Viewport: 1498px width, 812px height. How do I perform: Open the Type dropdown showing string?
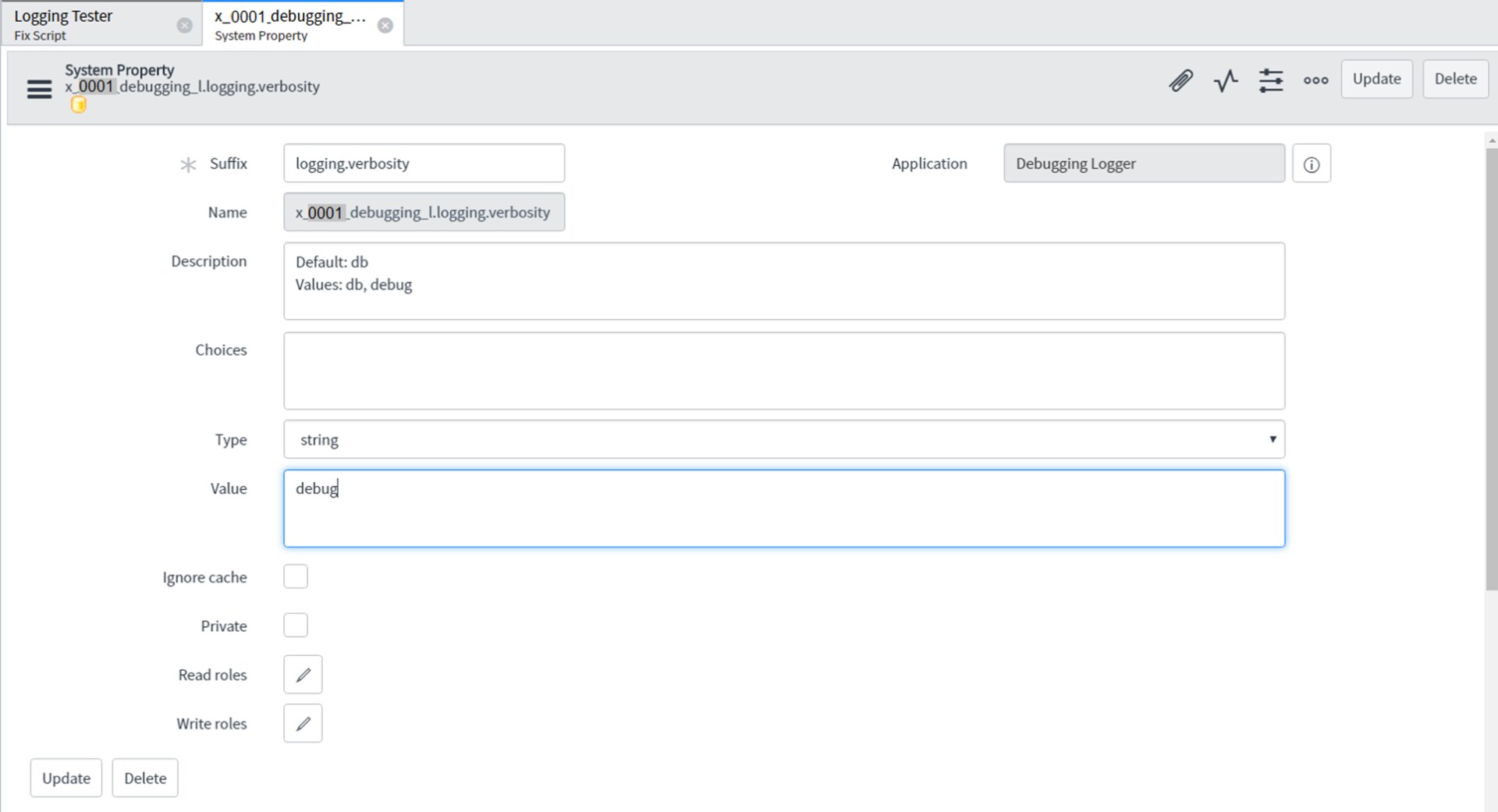point(784,439)
